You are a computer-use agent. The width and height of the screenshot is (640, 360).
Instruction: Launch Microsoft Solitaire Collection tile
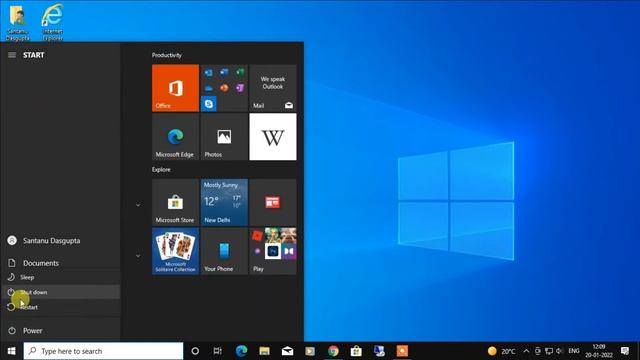pos(176,251)
